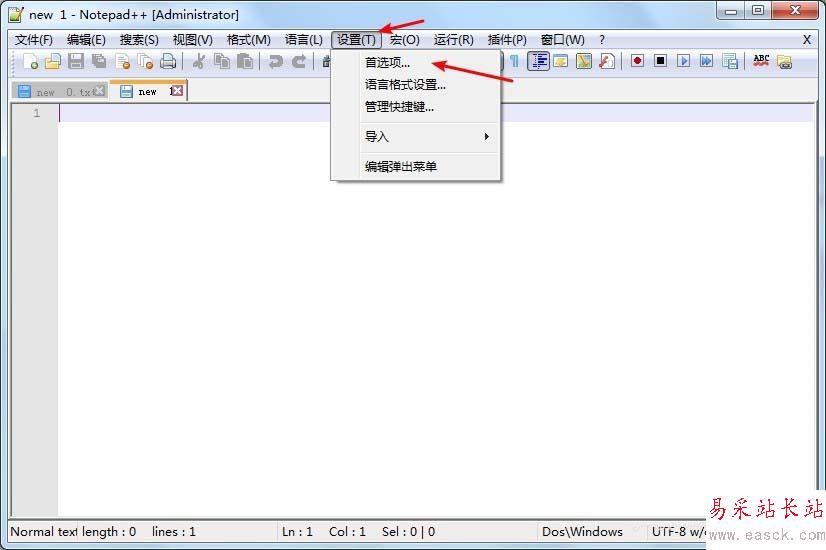Click the Sel : 0 | 0 status text

[x=409, y=532]
